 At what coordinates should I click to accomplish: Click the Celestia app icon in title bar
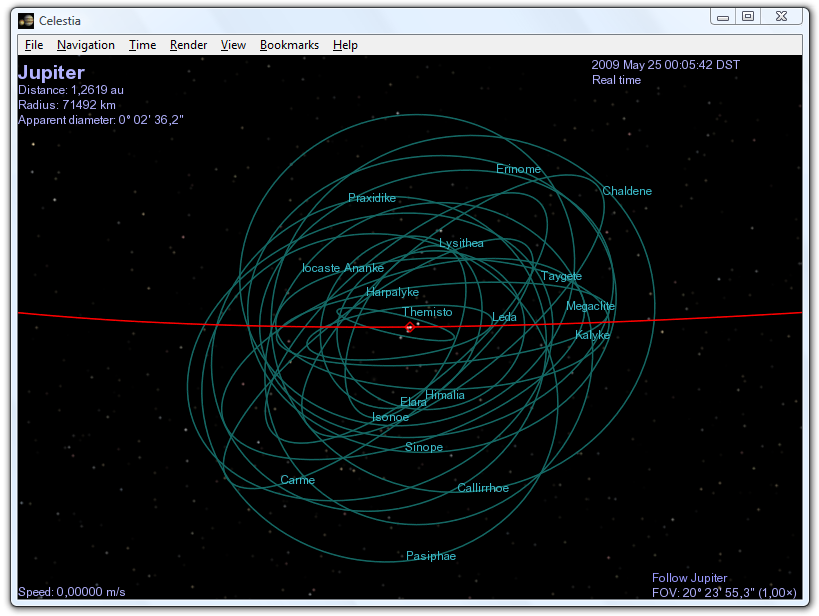26,21
